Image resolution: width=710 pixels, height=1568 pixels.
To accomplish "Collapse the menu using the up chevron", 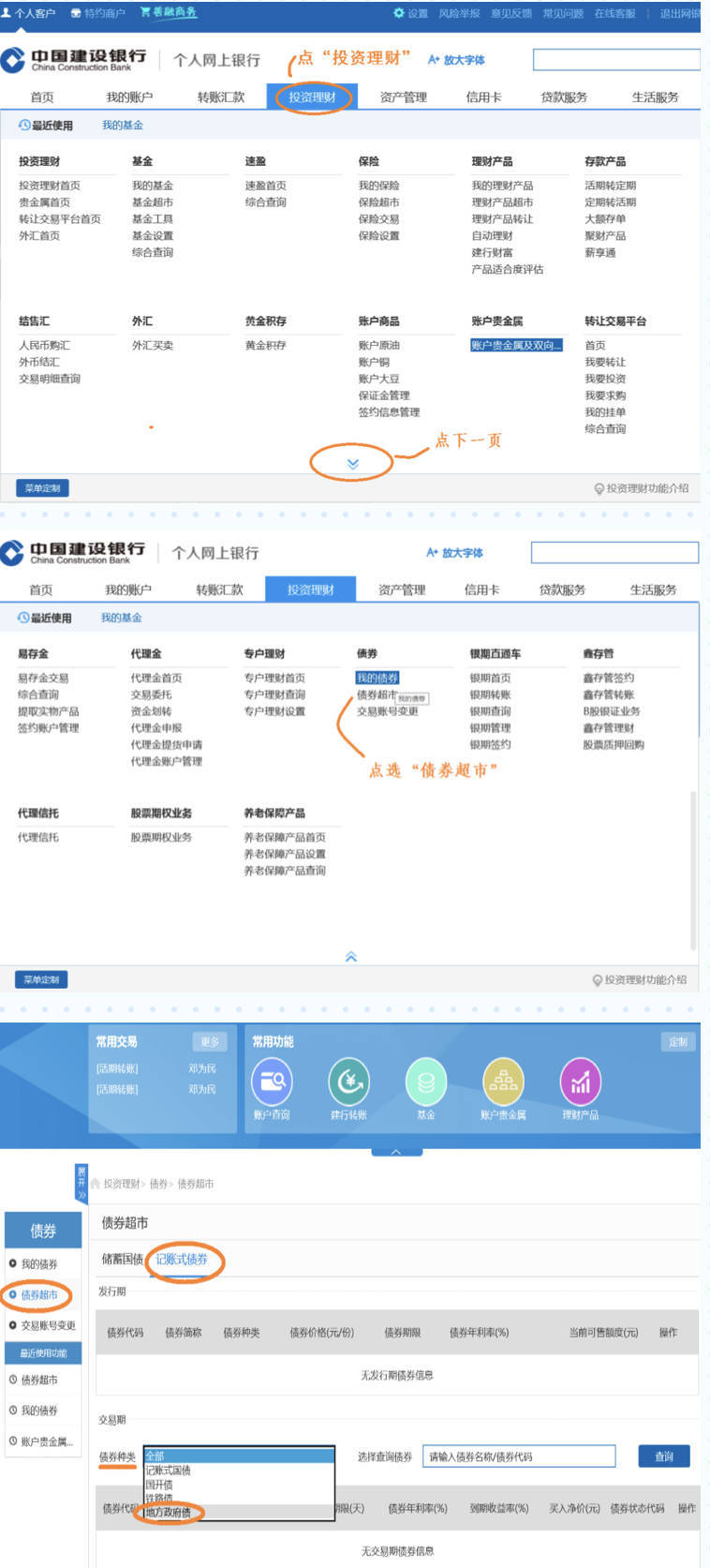I will (x=351, y=957).
